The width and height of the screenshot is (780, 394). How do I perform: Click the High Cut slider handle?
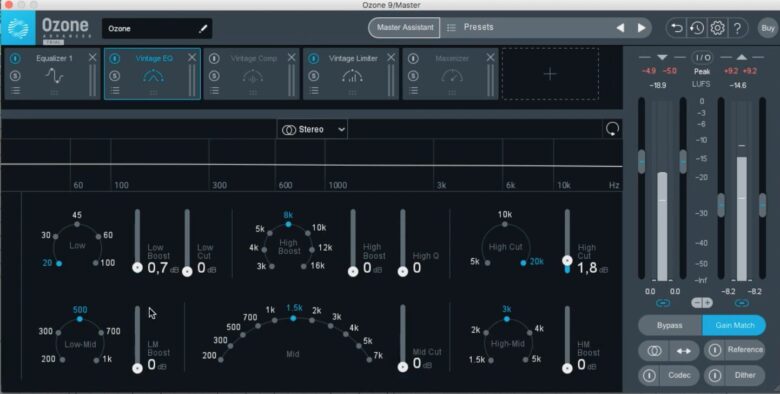point(567,260)
